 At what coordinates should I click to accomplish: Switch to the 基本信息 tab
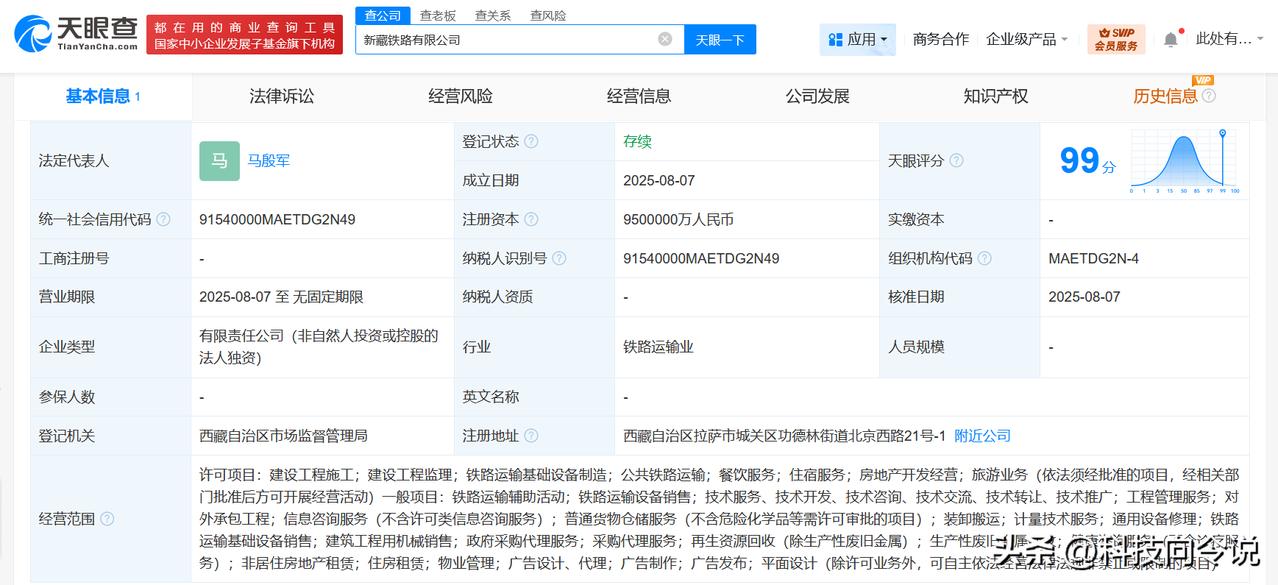click(x=102, y=97)
